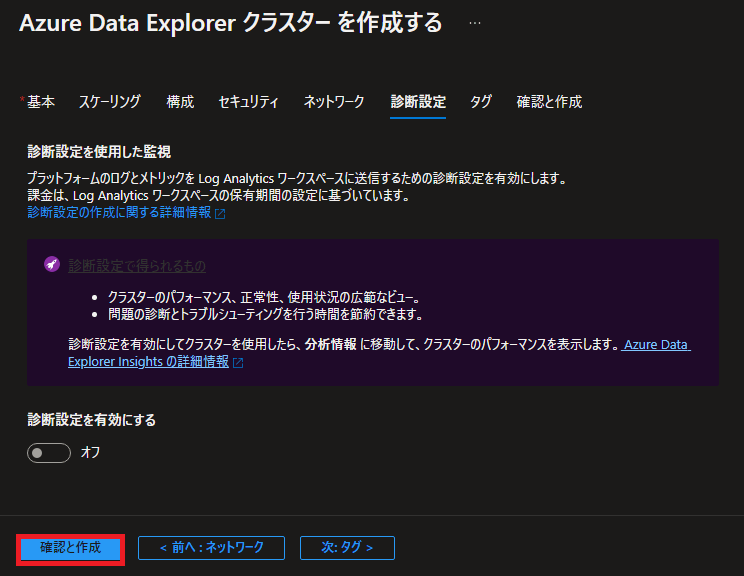Click the blue 確認と作成 button at bottom

point(70,548)
